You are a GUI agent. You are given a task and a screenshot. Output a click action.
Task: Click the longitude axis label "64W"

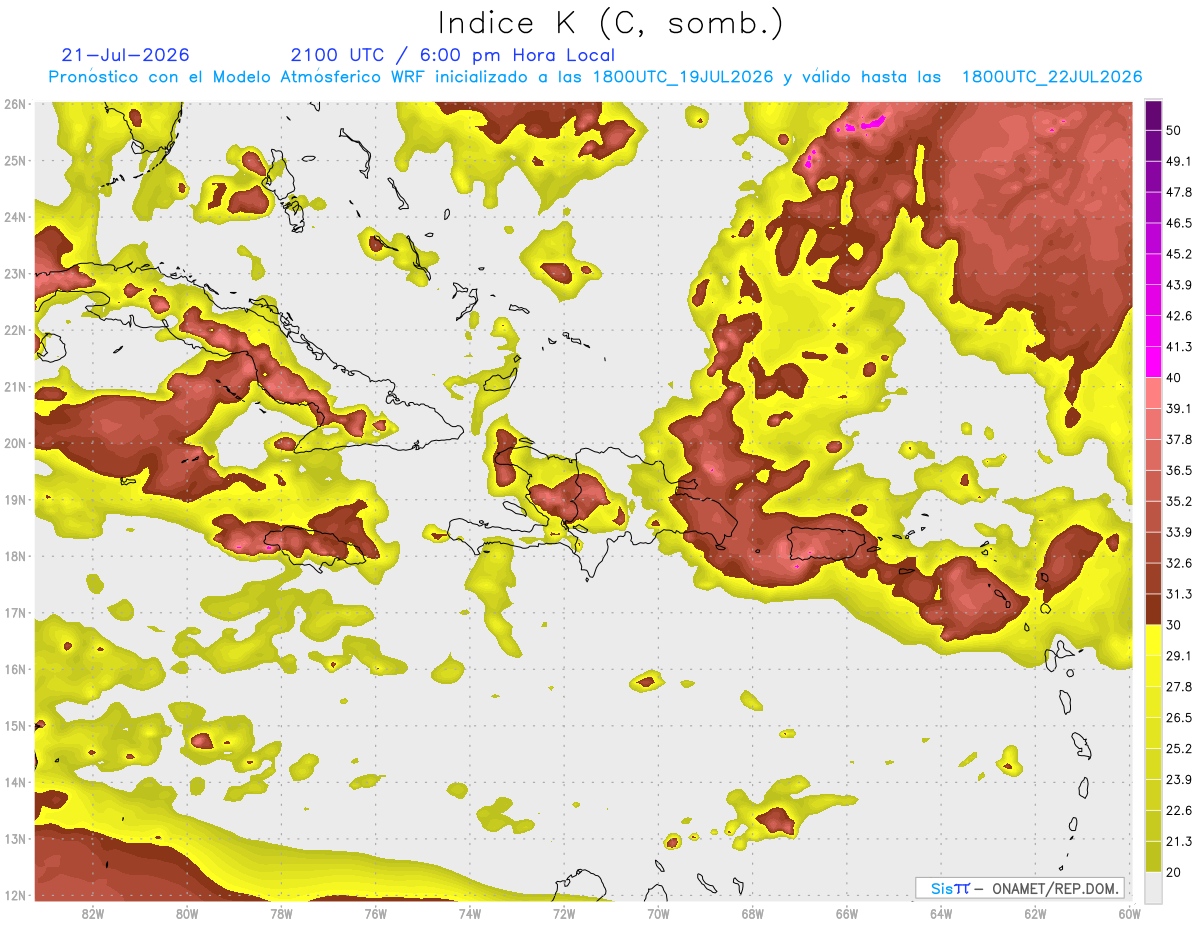coord(941,914)
